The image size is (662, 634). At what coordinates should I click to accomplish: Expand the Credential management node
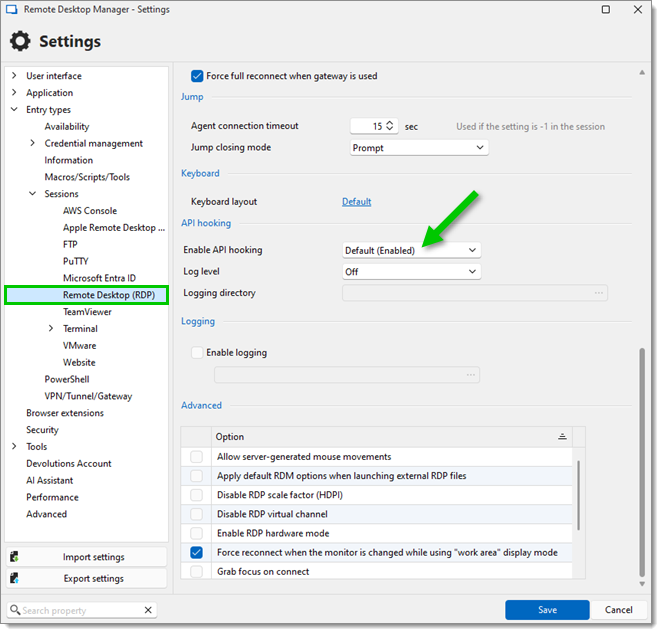(x=33, y=144)
